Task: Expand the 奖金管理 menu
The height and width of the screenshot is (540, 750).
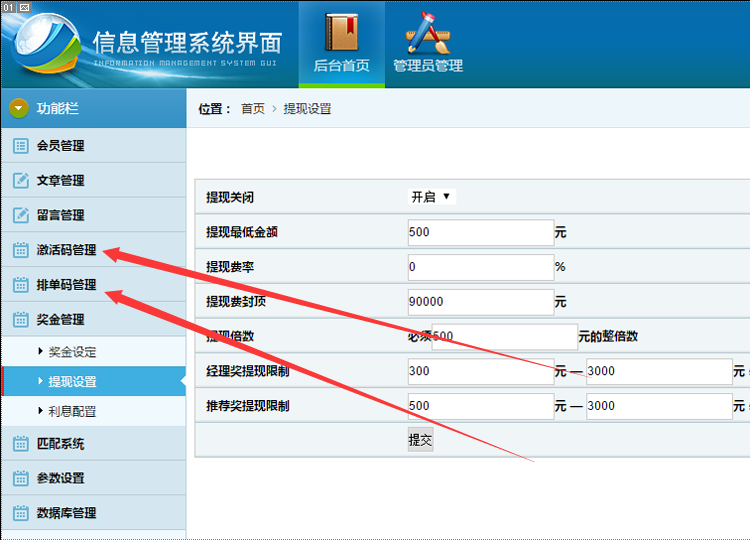Action: (94, 319)
